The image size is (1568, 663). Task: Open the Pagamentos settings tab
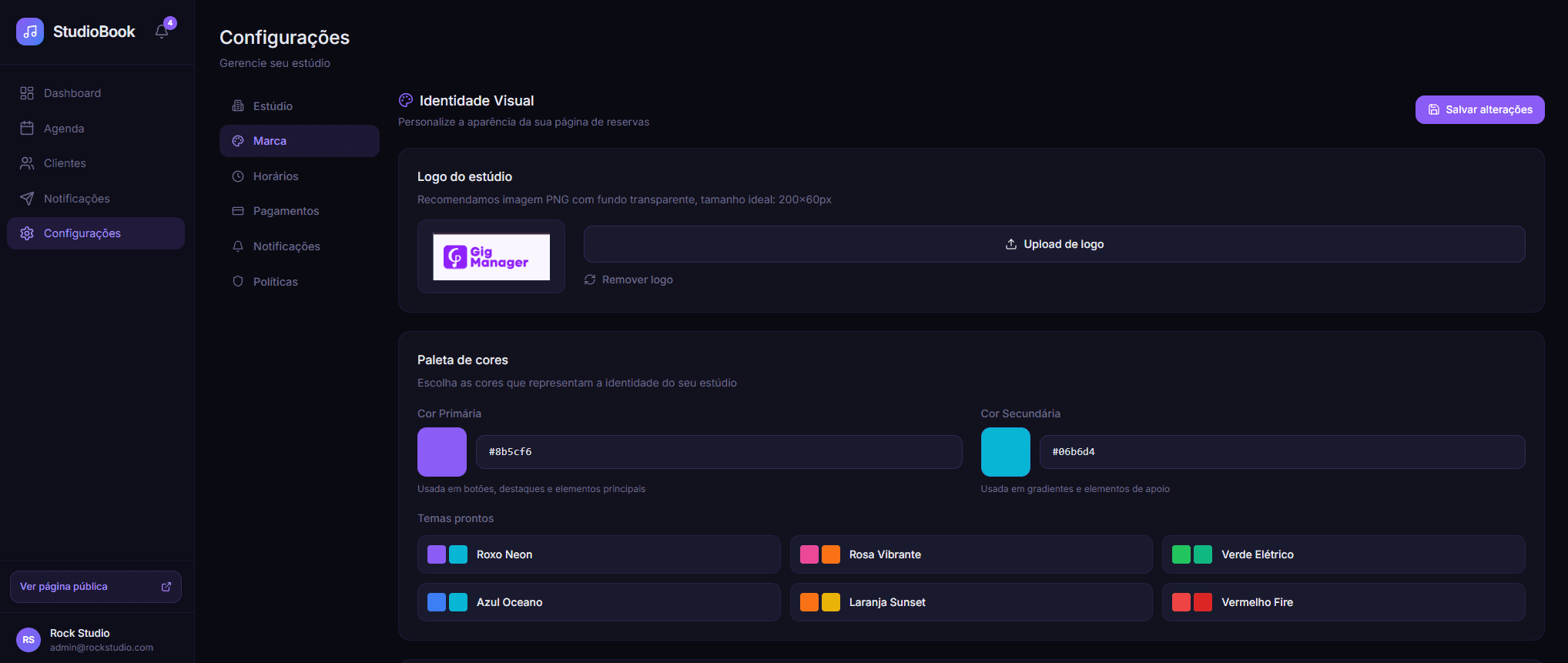point(286,211)
